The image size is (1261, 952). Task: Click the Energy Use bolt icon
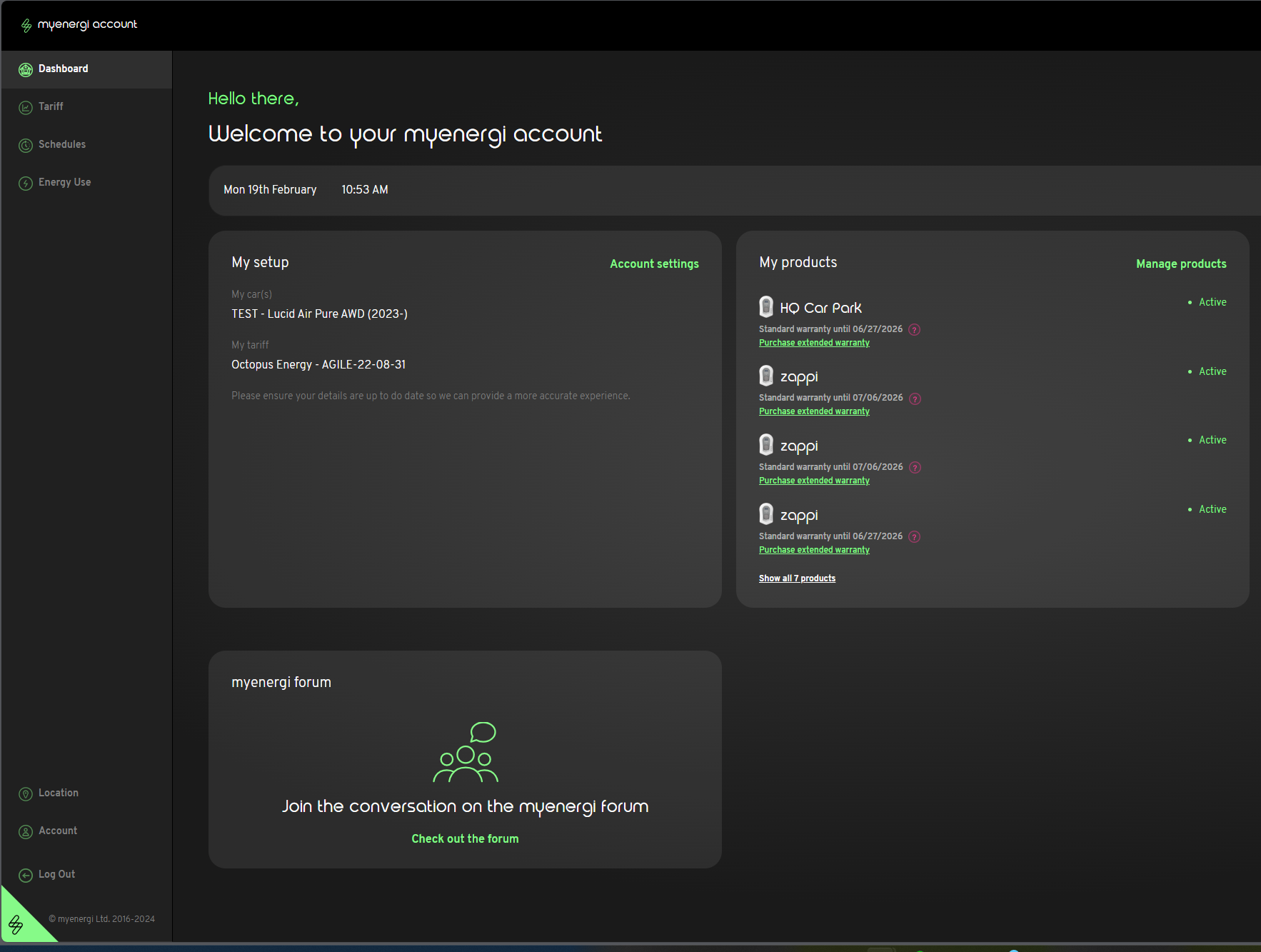(26, 183)
